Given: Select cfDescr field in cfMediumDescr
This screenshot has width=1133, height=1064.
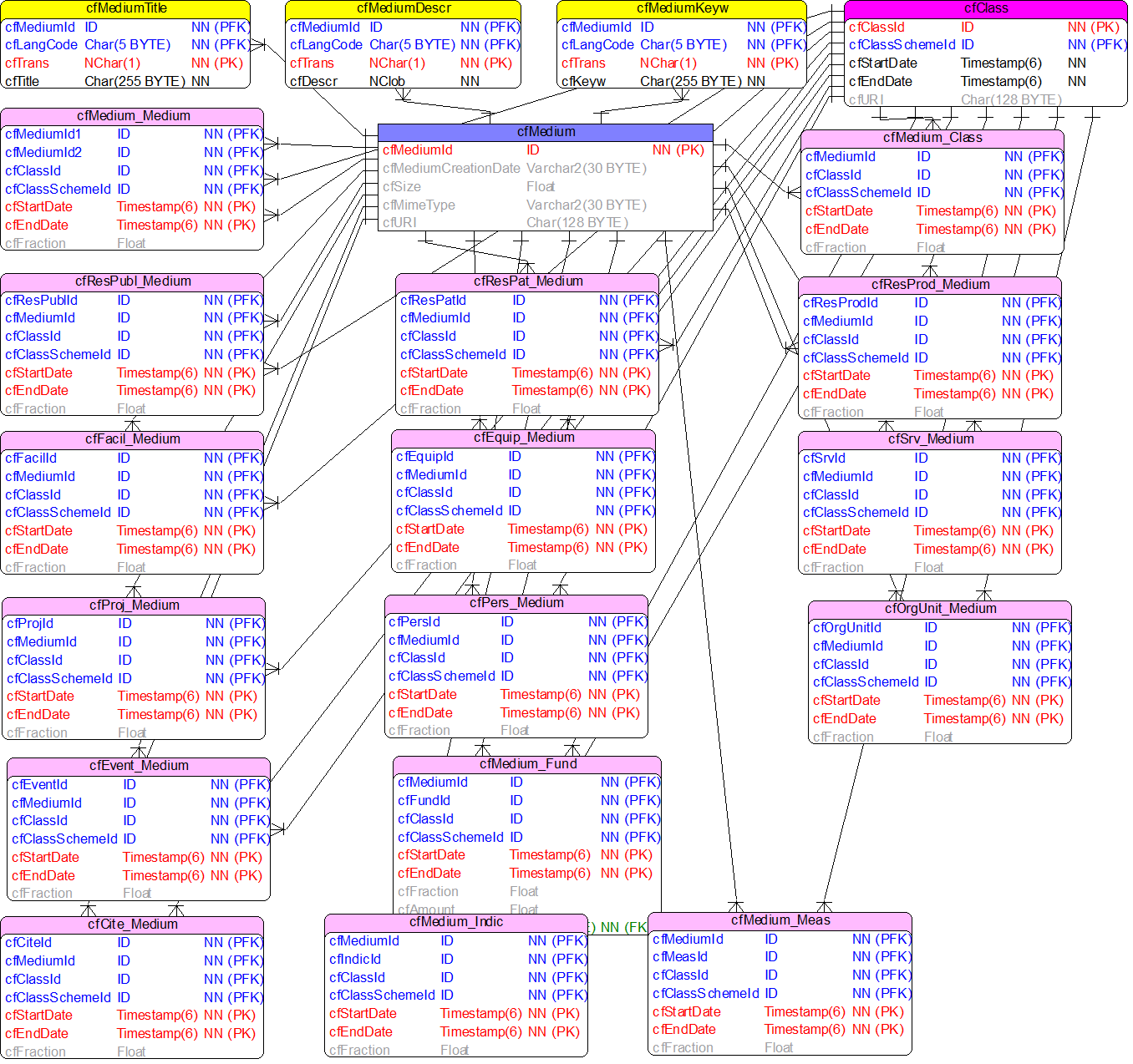Looking at the screenshot, I should 314,82.
